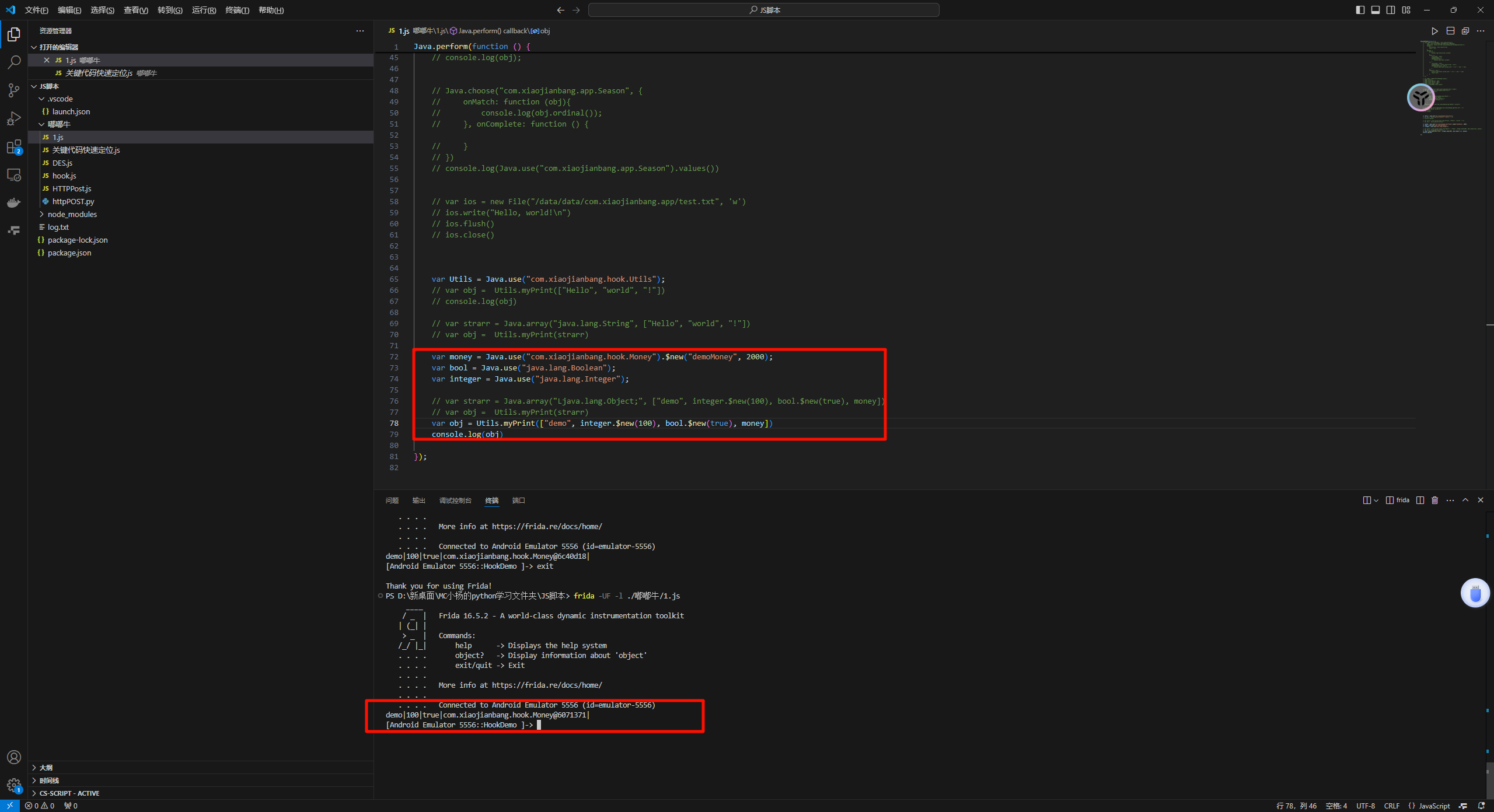Kill terminal with trash icon
1494x812 pixels.
[1435, 501]
